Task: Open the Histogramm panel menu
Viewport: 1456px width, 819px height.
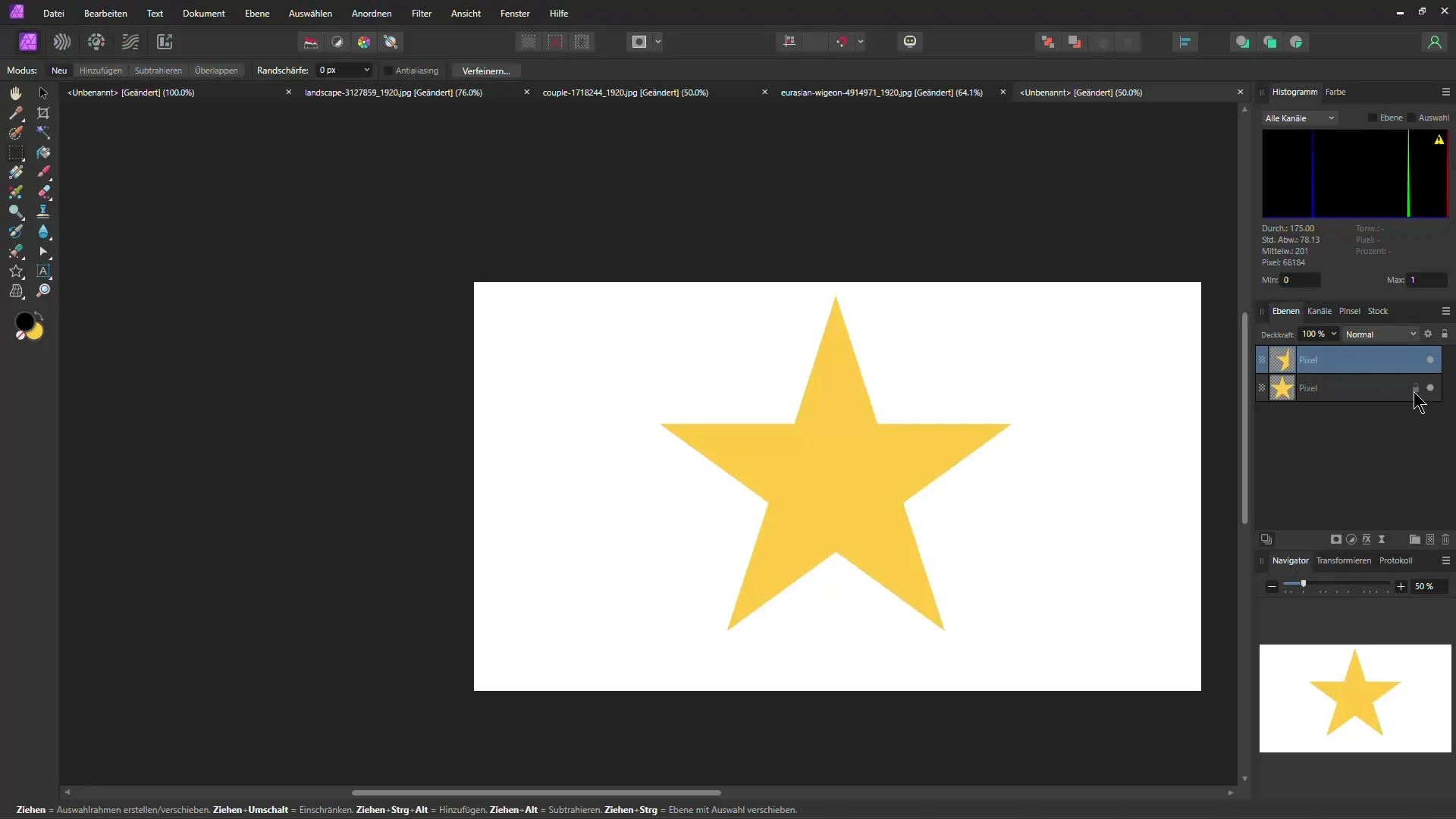Action: (1446, 92)
